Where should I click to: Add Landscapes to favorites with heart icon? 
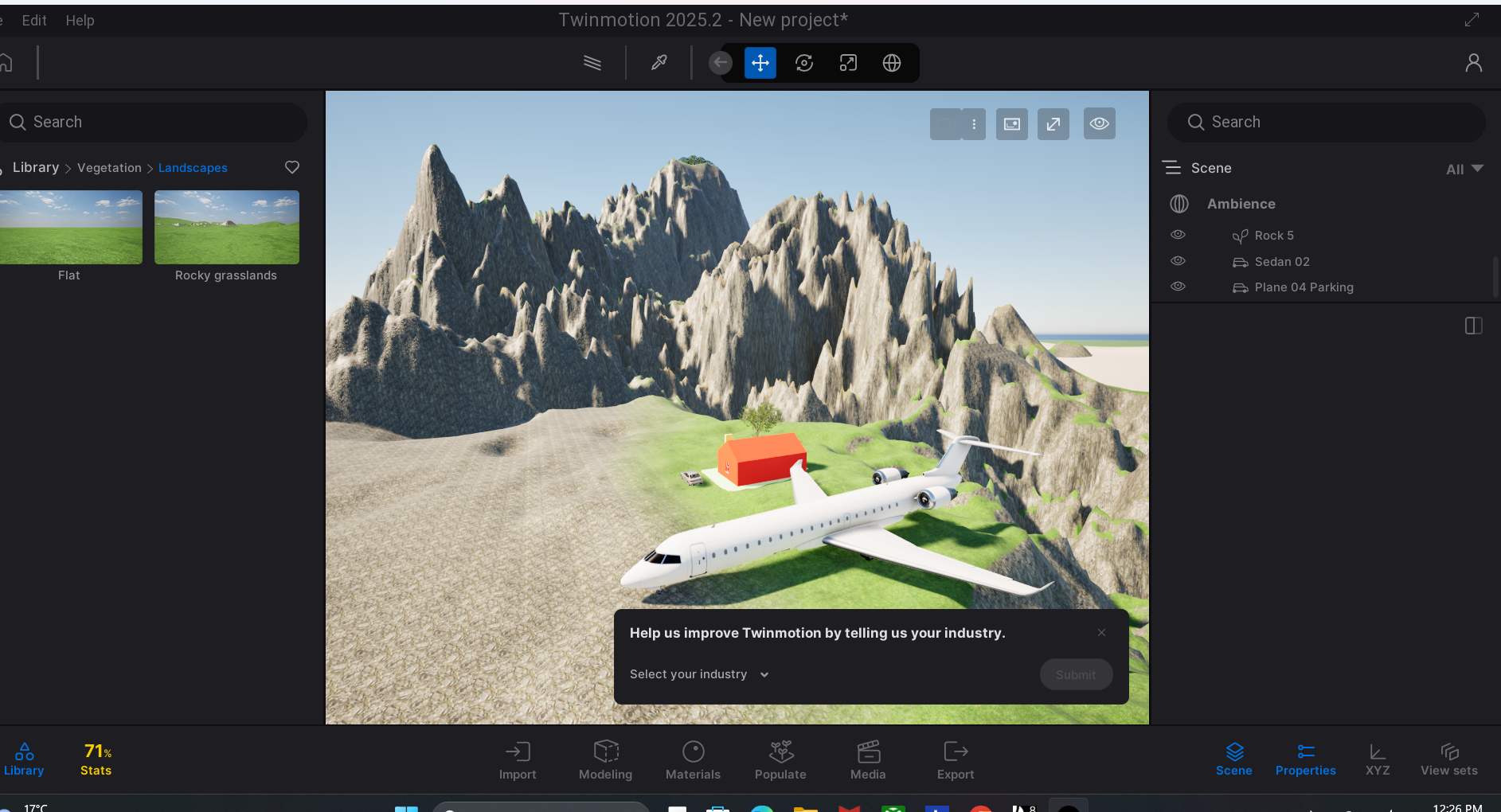pos(292,167)
